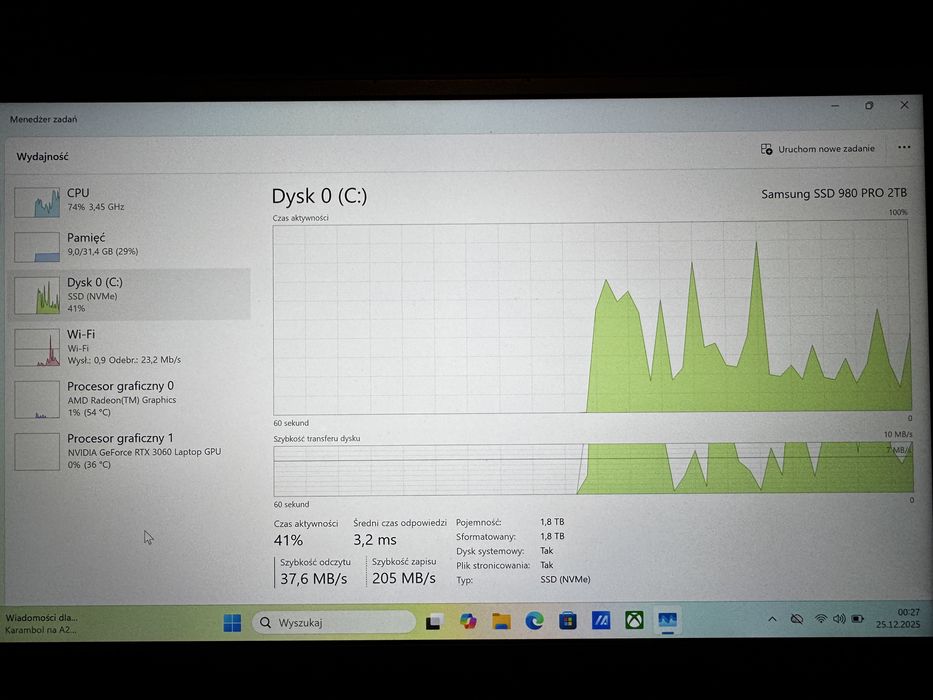Click the Dysk systemowy Tak value
The width and height of the screenshot is (933, 700).
[x=547, y=551]
